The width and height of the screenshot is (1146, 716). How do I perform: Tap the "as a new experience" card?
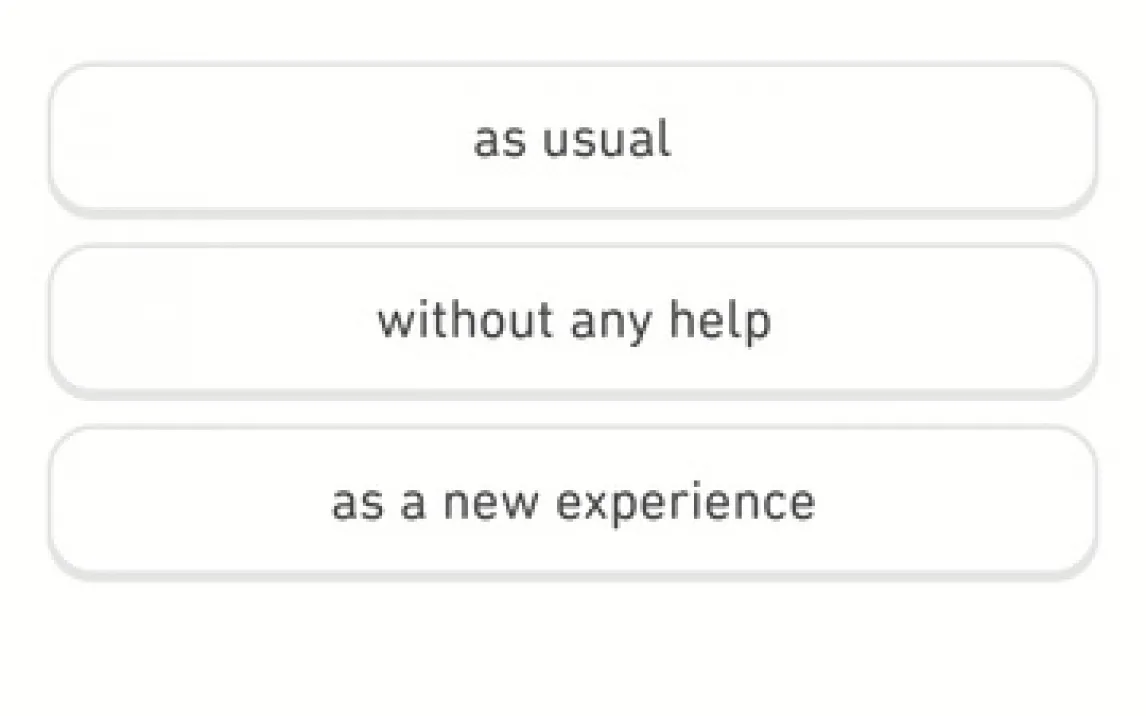(572, 501)
